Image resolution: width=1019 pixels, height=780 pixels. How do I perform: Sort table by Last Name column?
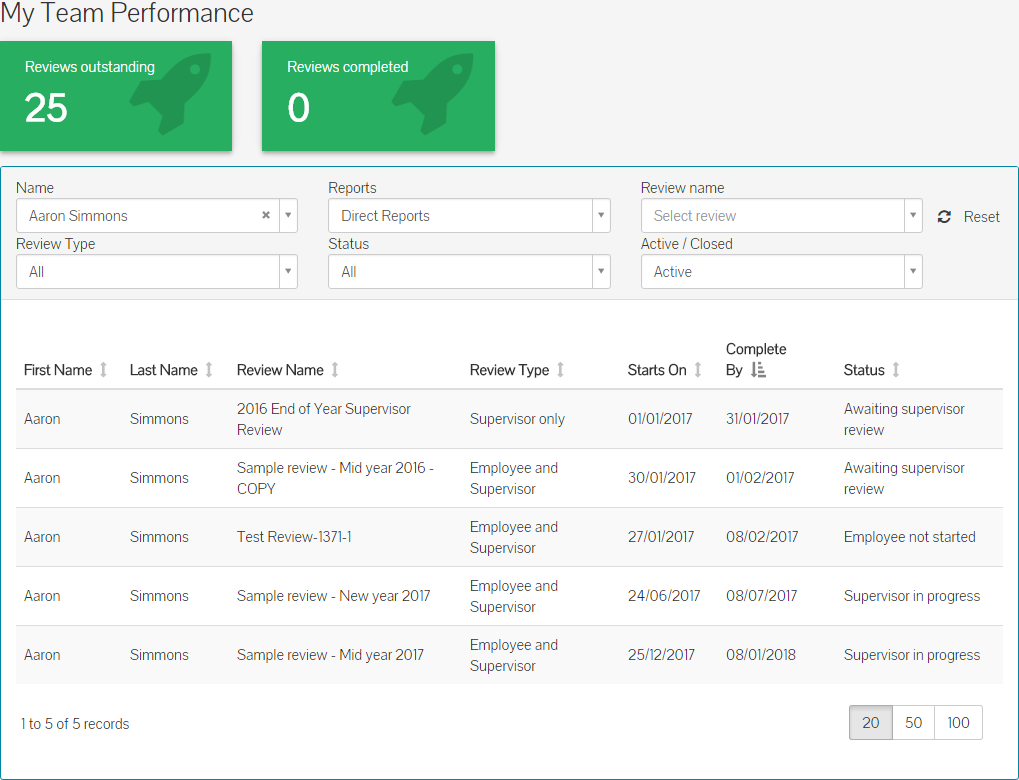(209, 370)
